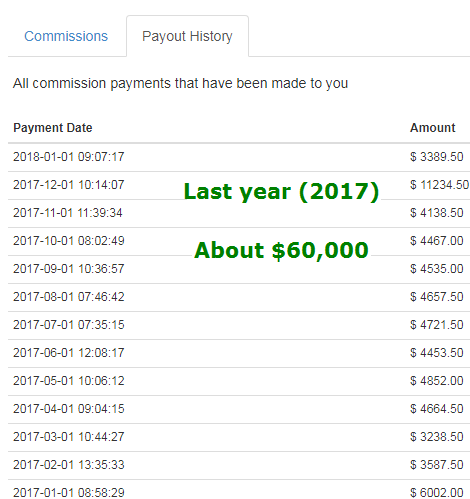This screenshot has height=499, width=470.
Task: Select the 2018-01-01 09:07:17 payment row
Action: coord(239,157)
